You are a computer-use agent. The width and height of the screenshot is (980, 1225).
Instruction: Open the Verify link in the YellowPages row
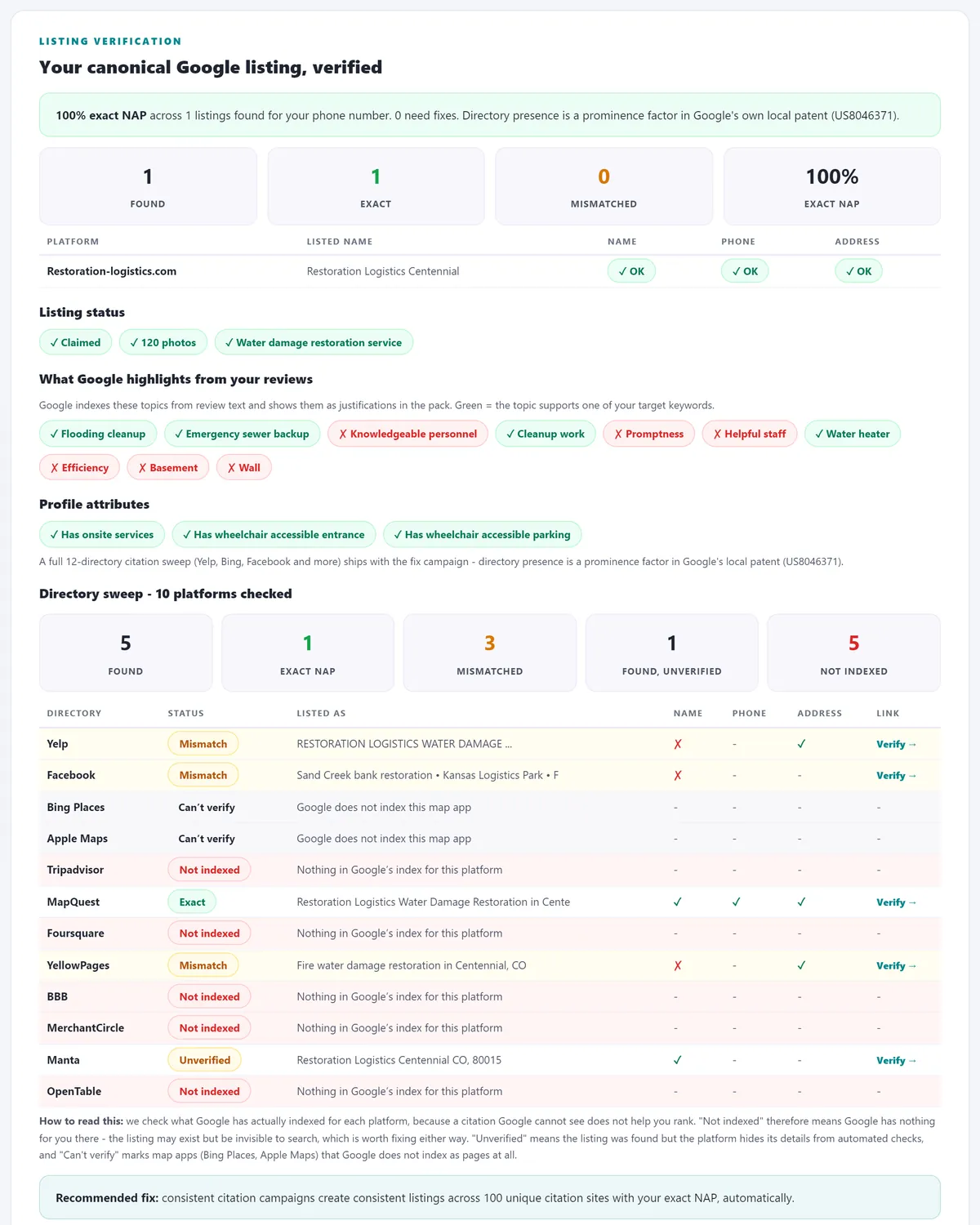point(896,965)
